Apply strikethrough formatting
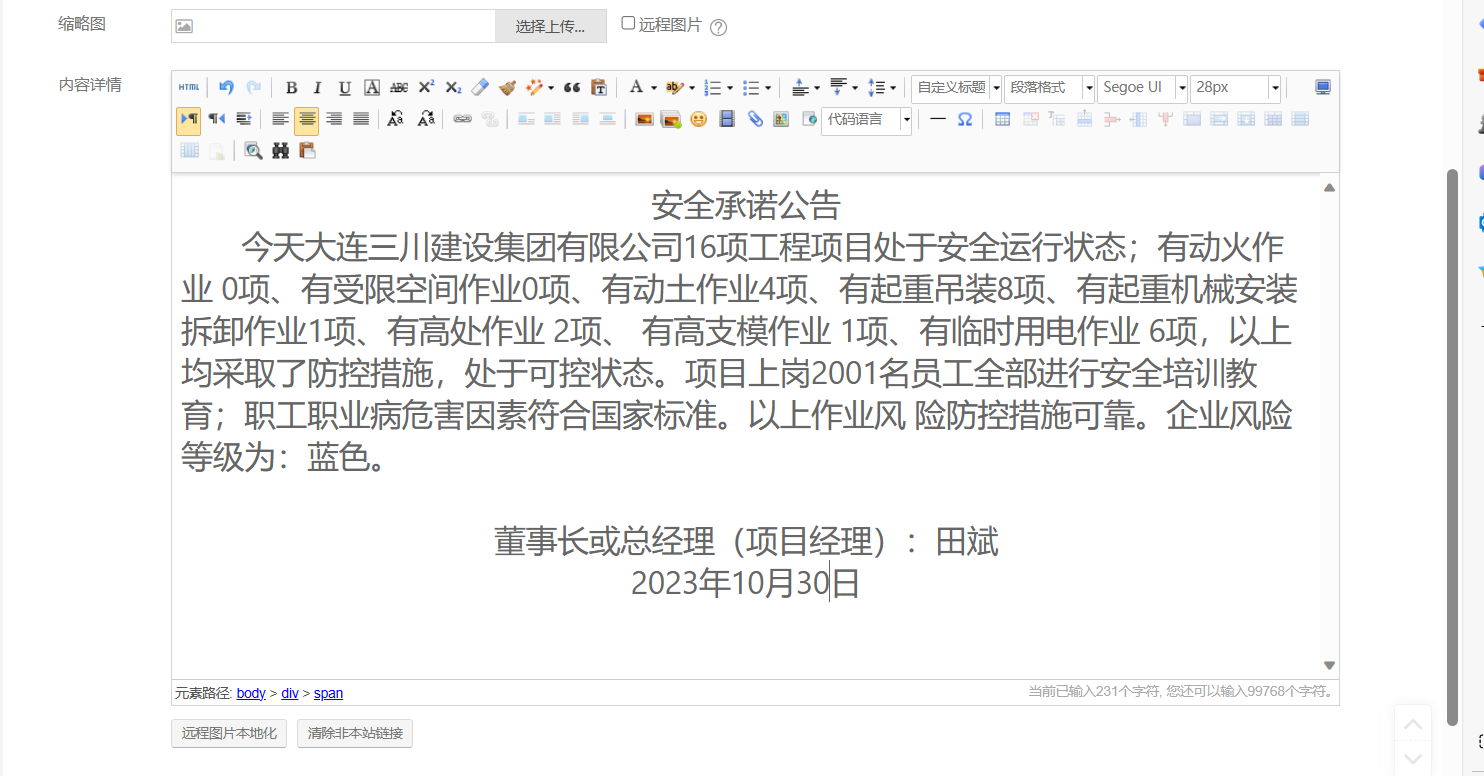The width and height of the screenshot is (1484, 776). pos(399,88)
